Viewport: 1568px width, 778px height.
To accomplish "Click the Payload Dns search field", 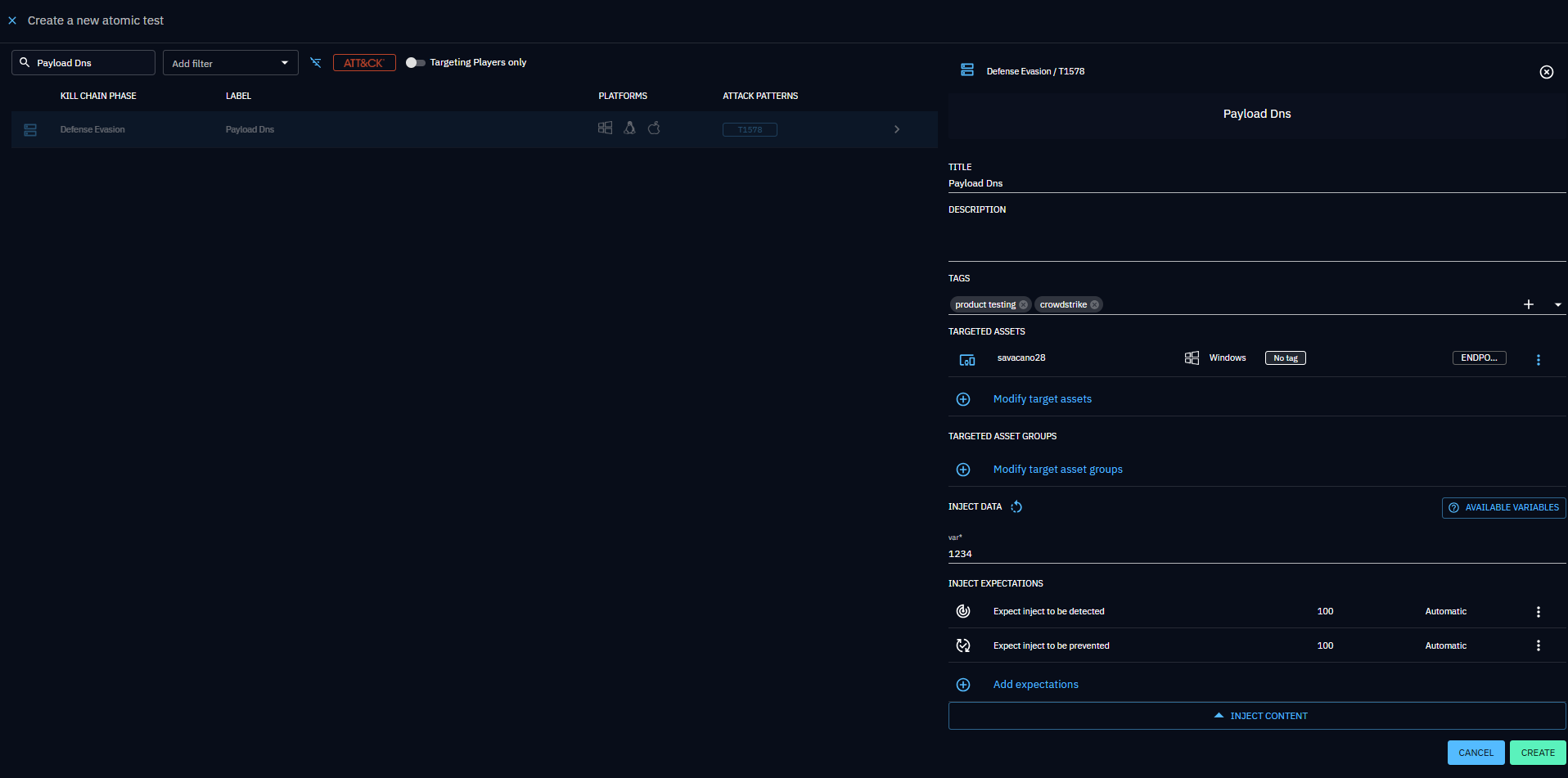I will coord(90,63).
